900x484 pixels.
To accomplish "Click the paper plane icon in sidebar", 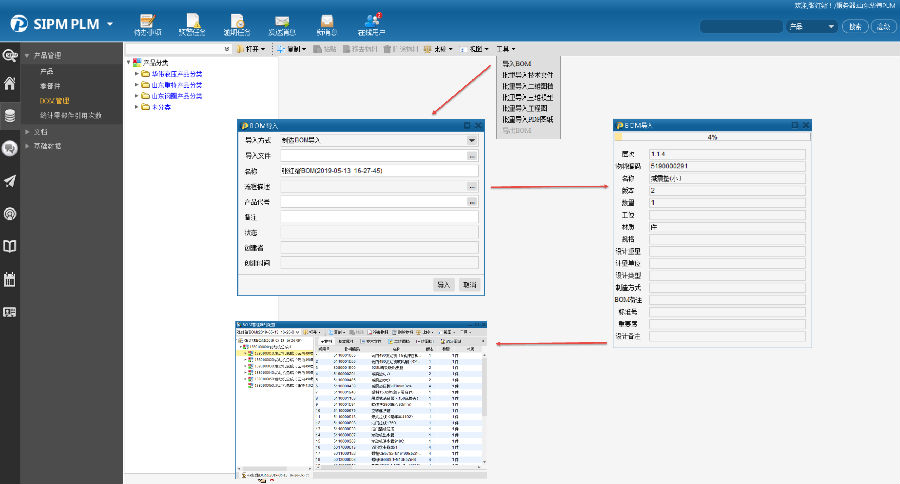I will coord(10,181).
